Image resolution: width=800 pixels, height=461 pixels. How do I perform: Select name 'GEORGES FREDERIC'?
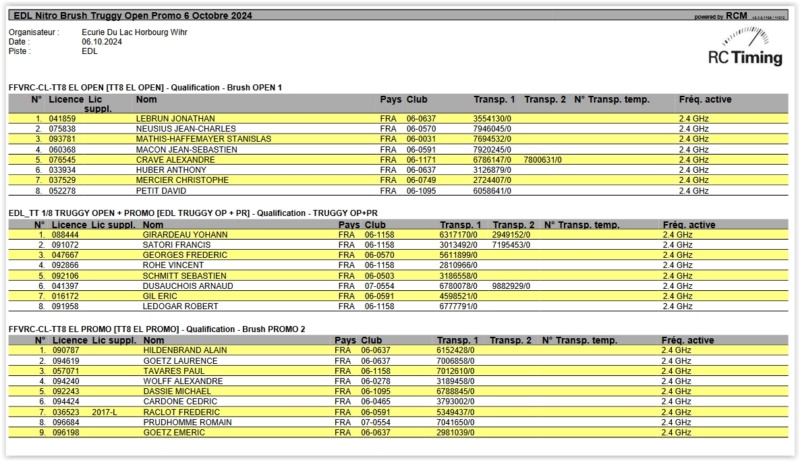tap(185, 255)
